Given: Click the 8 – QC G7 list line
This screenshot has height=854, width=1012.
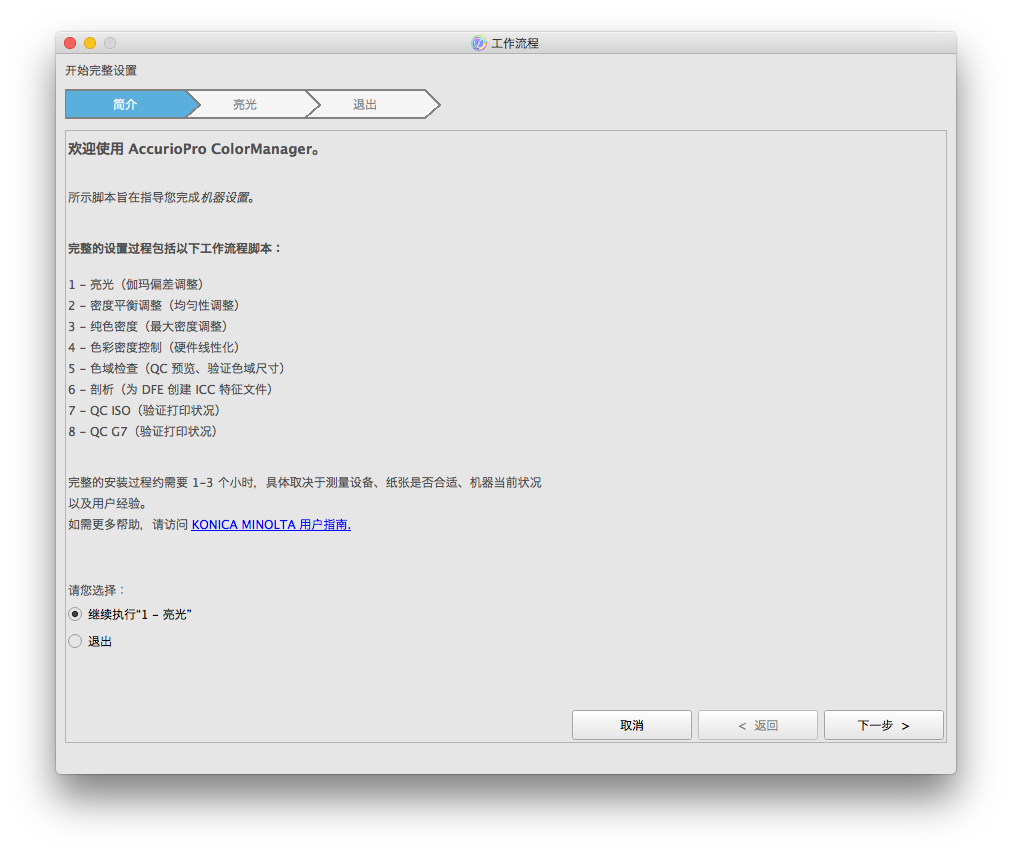Looking at the screenshot, I should [x=143, y=431].
